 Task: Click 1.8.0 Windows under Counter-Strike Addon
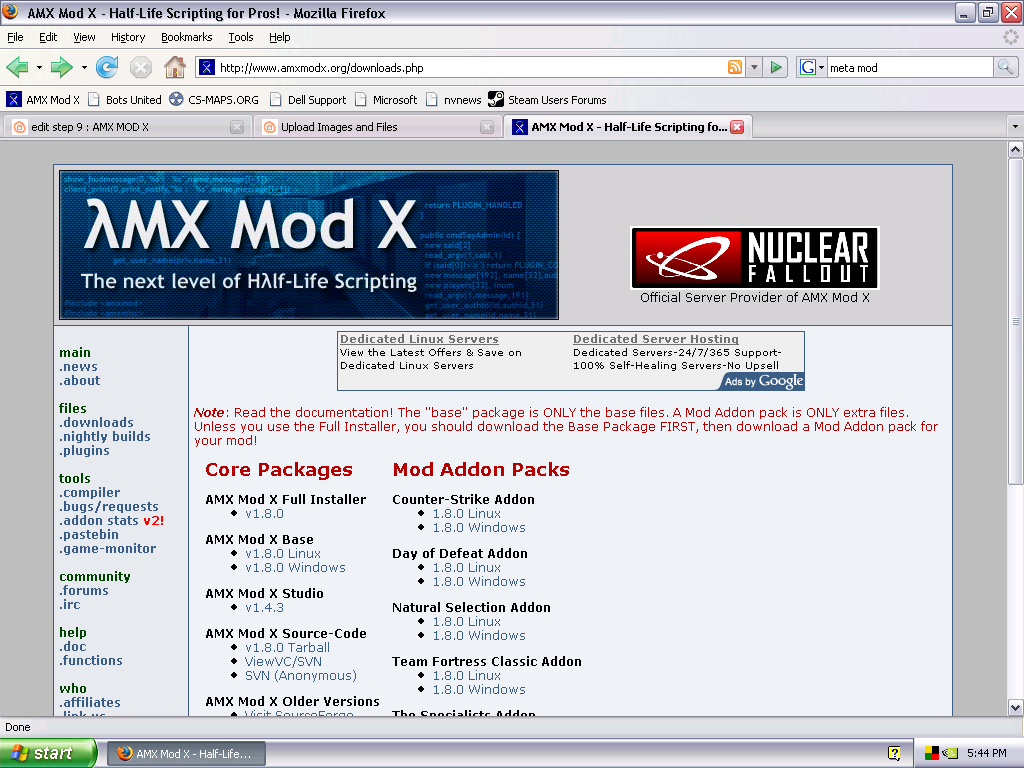click(x=479, y=528)
